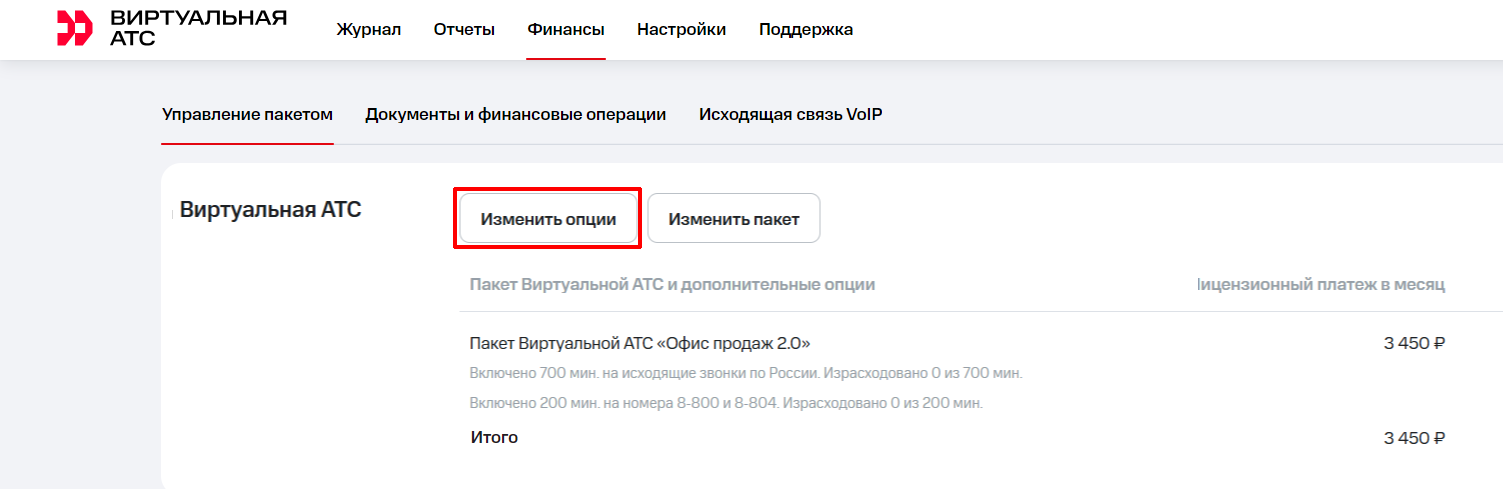Select the Финансы menu item
Screen dimensions: 1503x489
click(x=566, y=29)
